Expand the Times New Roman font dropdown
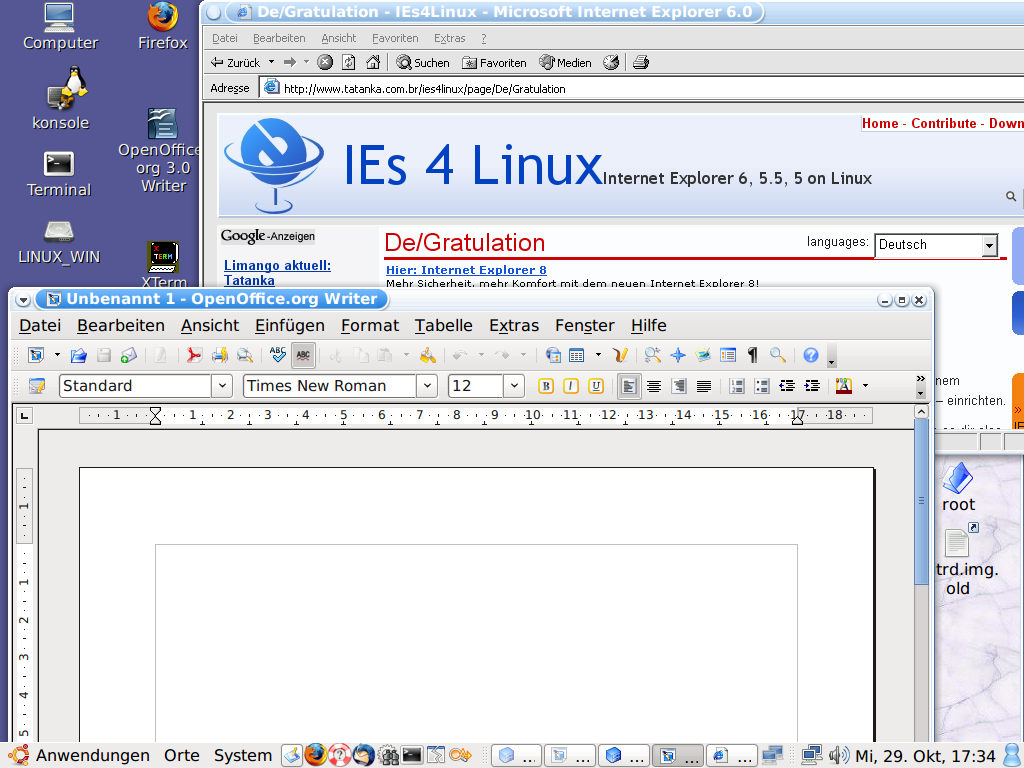1024x768 pixels. click(427, 386)
